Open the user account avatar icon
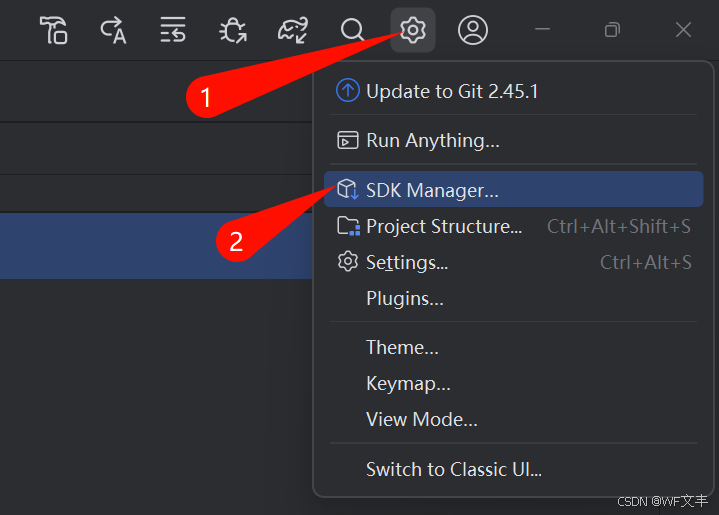Screen dimensions: 719x515 tap(473, 30)
